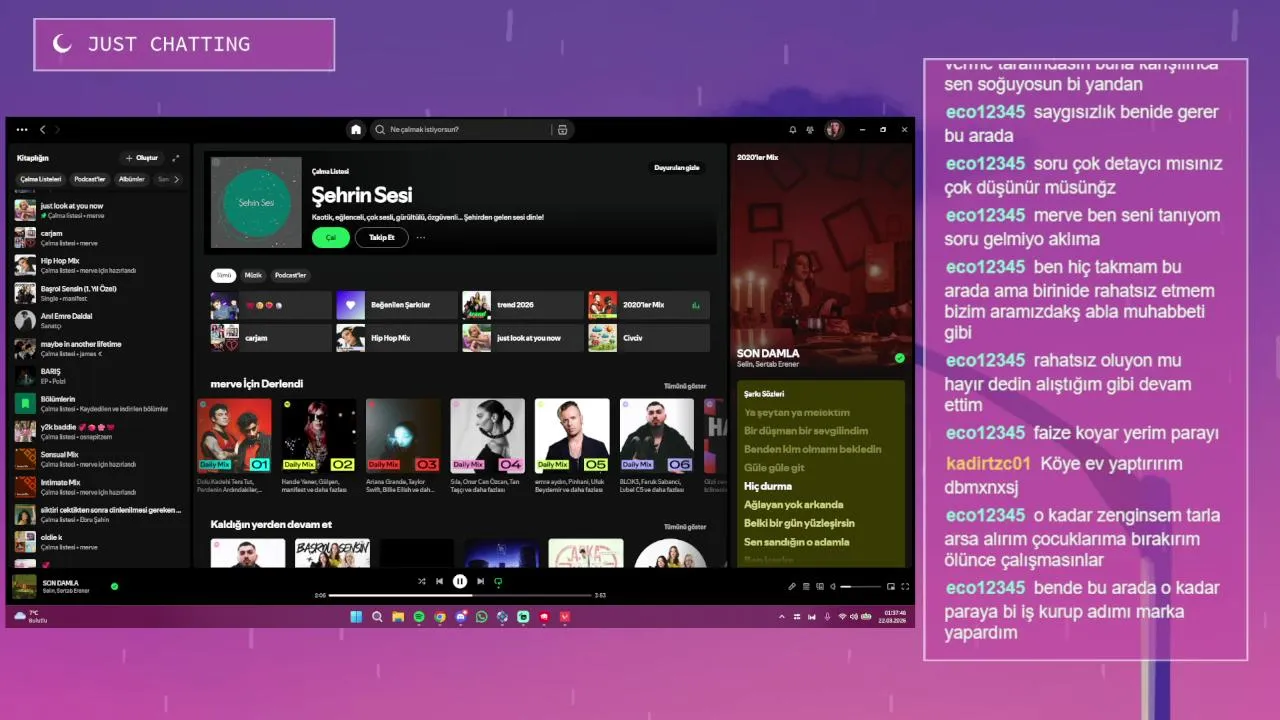Select Albümler filter chip in library

click(132, 179)
